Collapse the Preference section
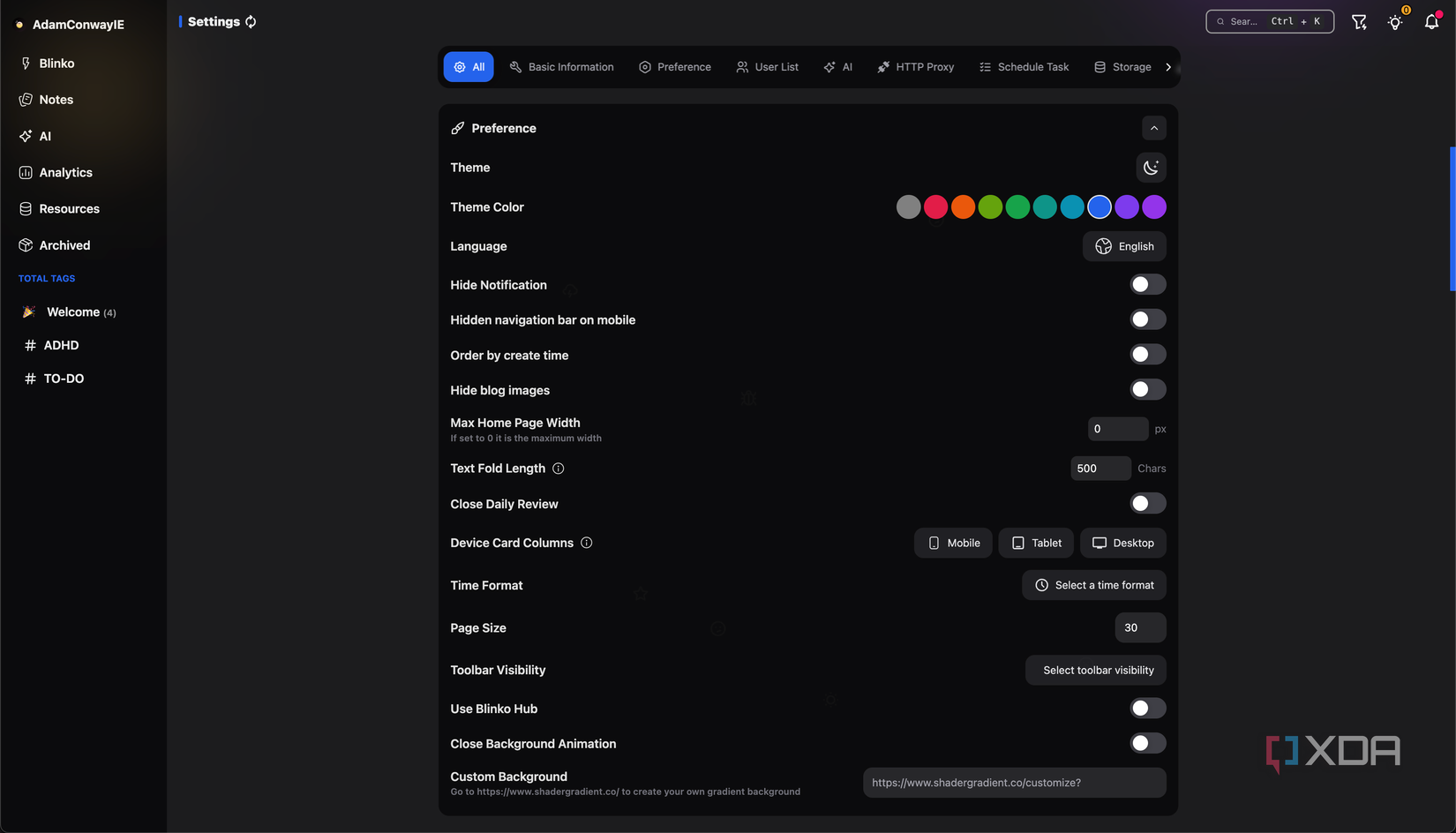Screen dimensions: 1456x833 click(x=1153, y=127)
